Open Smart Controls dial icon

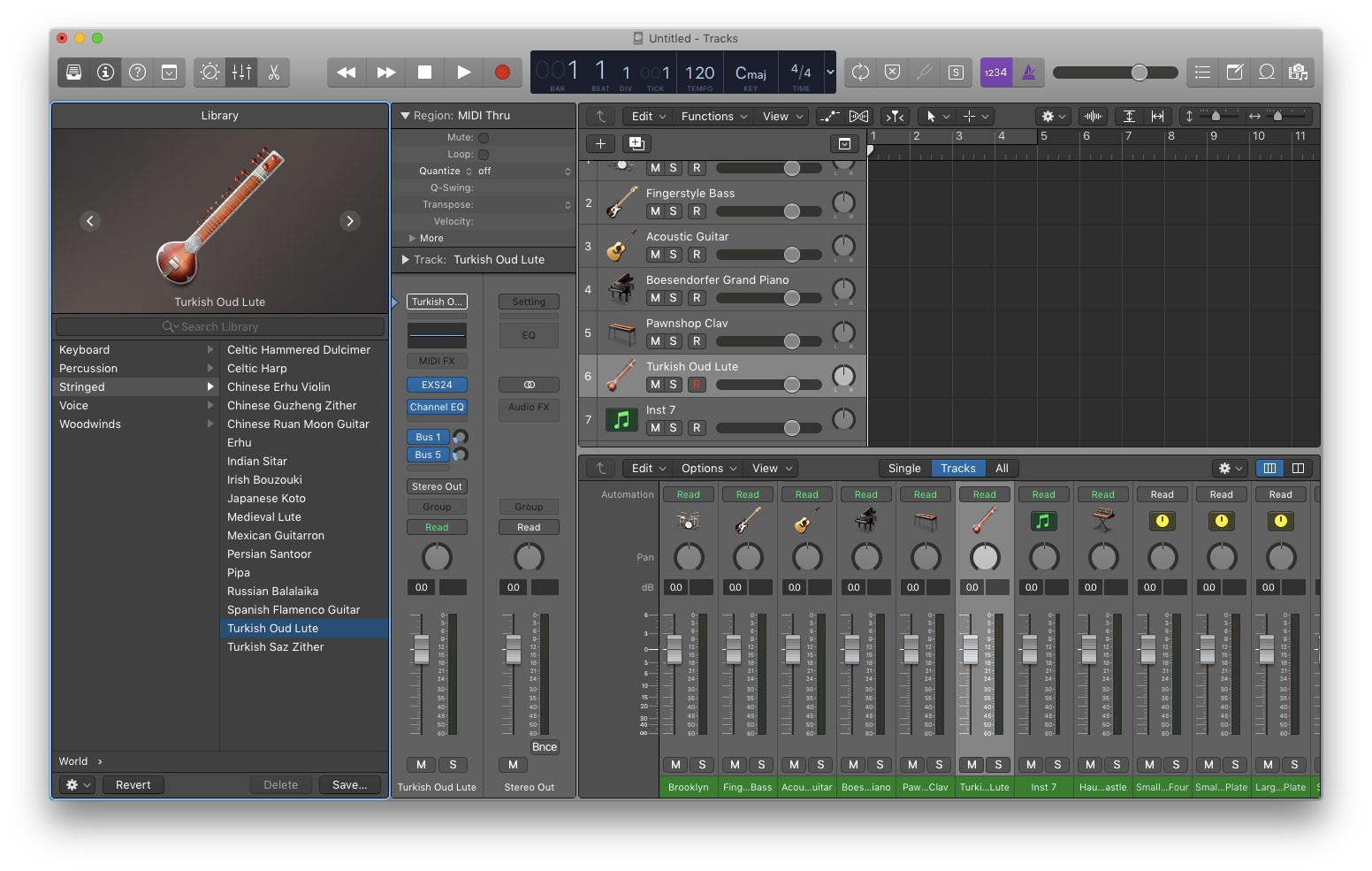(x=210, y=73)
